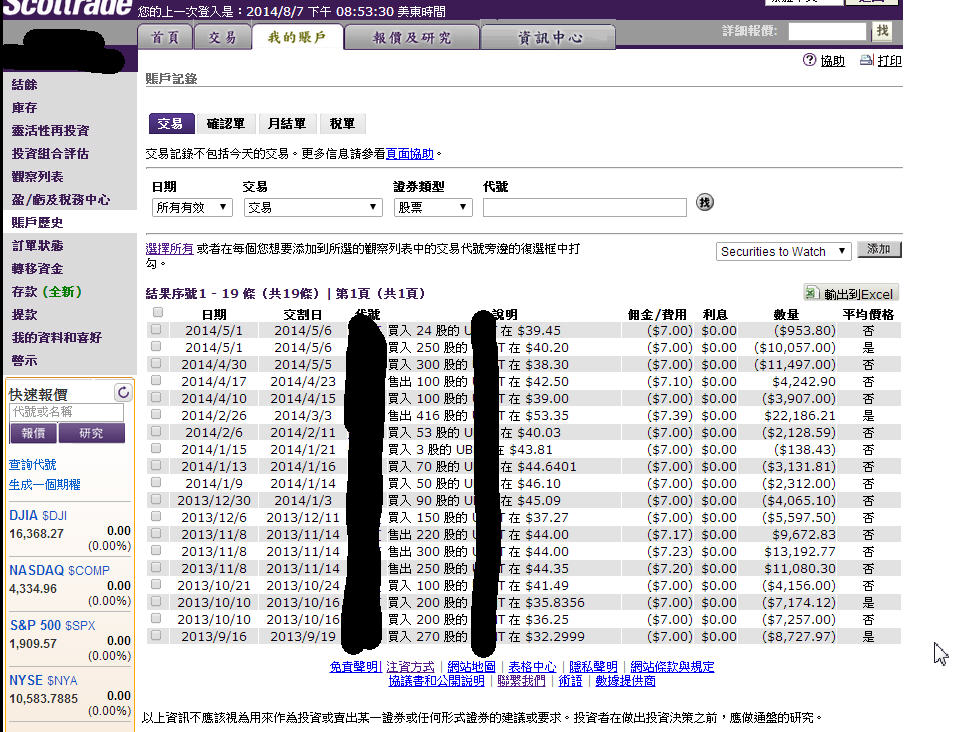This screenshot has width=954, height=732.
Task: Open 提款 in the left sidebar
Action: (x=25, y=315)
